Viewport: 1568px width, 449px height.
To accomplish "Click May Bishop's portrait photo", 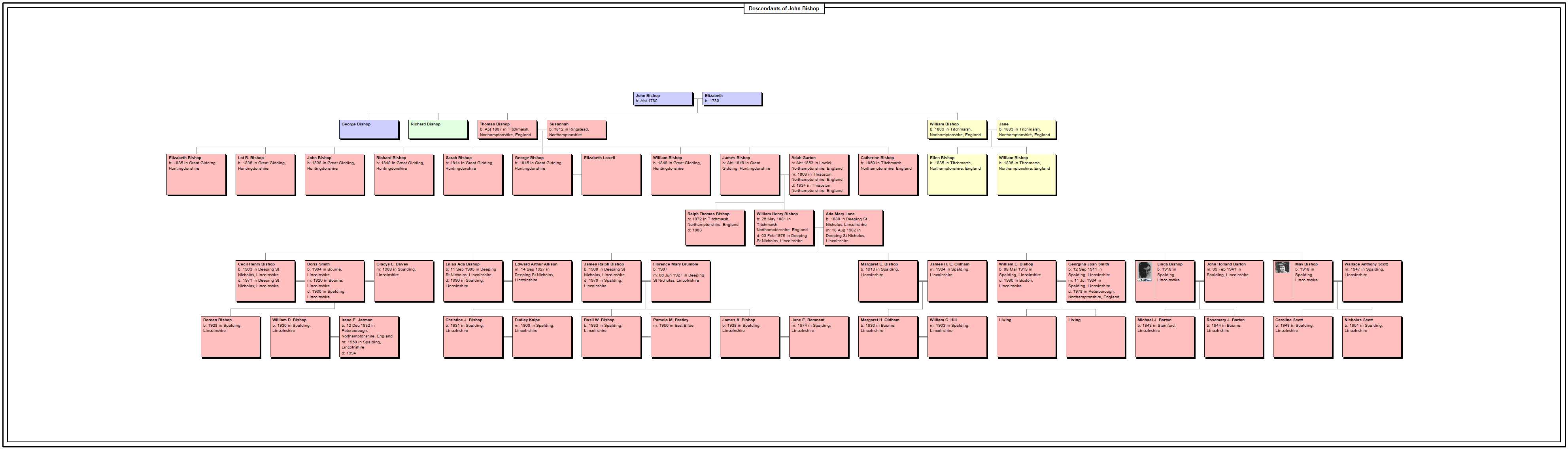I will point(1283,267).
